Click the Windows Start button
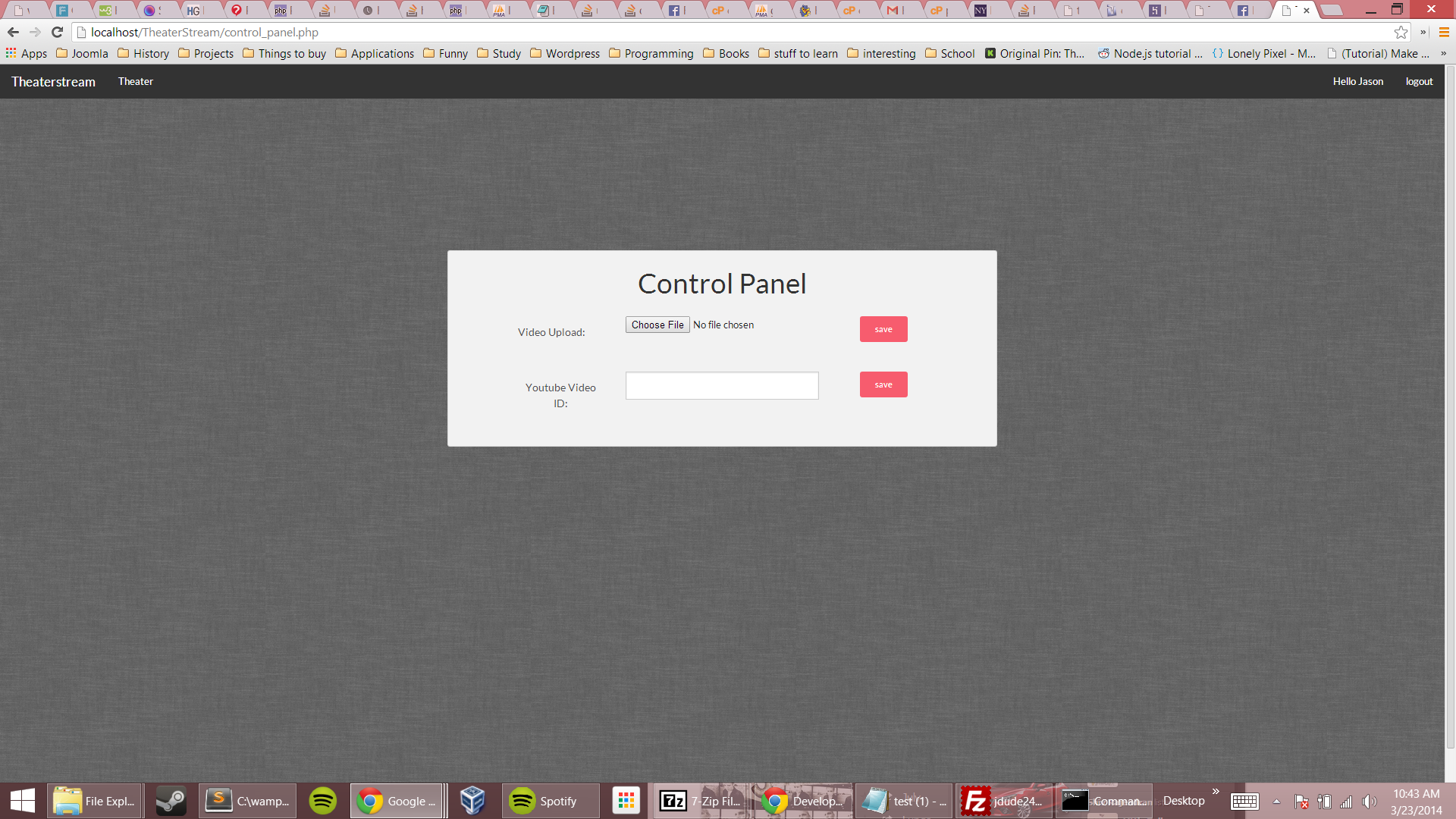Image resolution: width=1456 pixels, height=819 pixels. (x=22, y=801)
